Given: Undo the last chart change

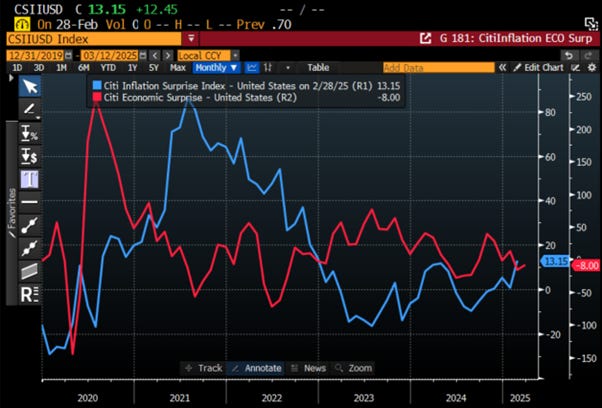Looking at the screenshot, I should click(570, 56).
